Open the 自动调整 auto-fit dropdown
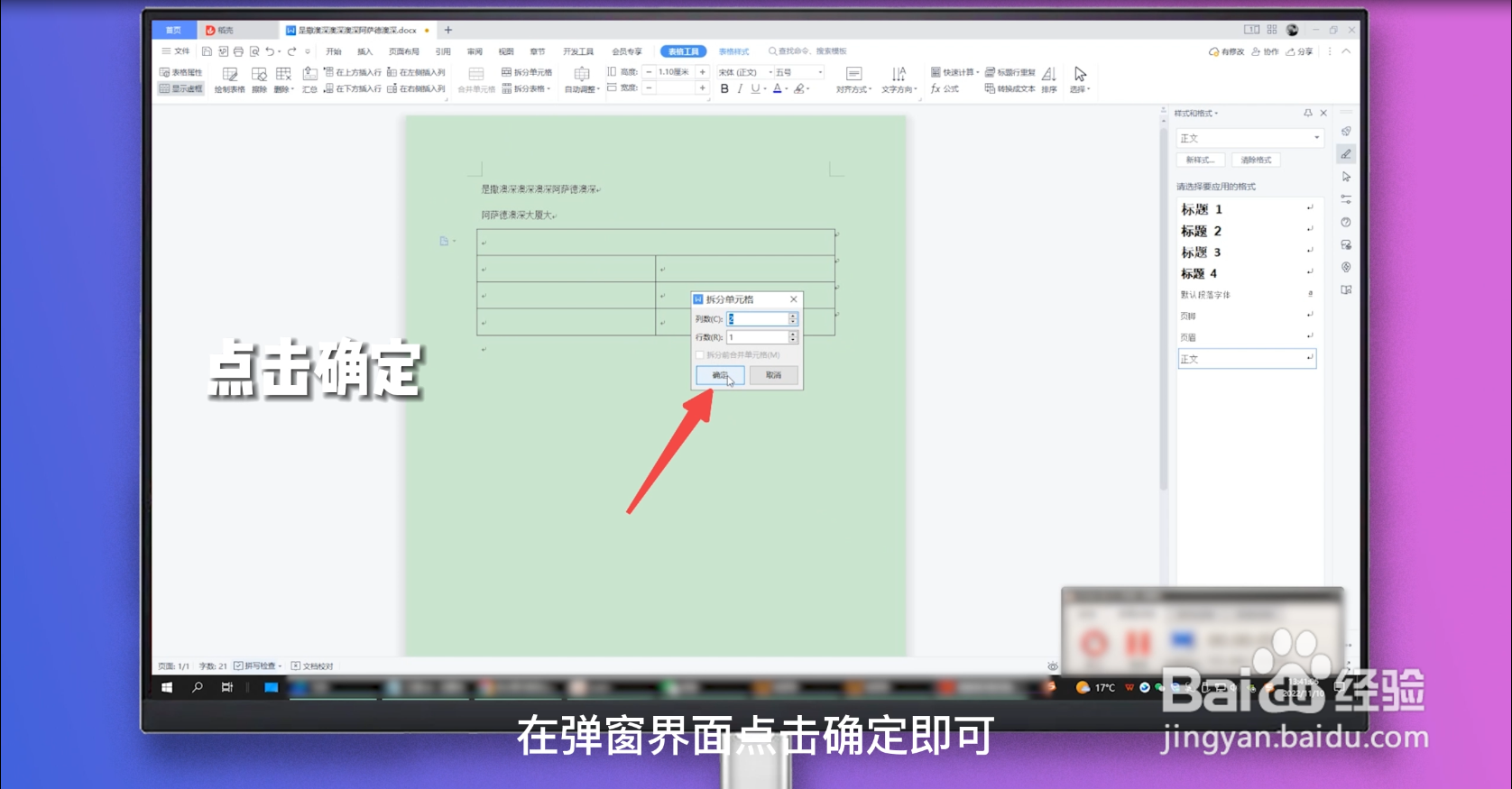This screenshot has width=1512, height=789. coord(582,80)
